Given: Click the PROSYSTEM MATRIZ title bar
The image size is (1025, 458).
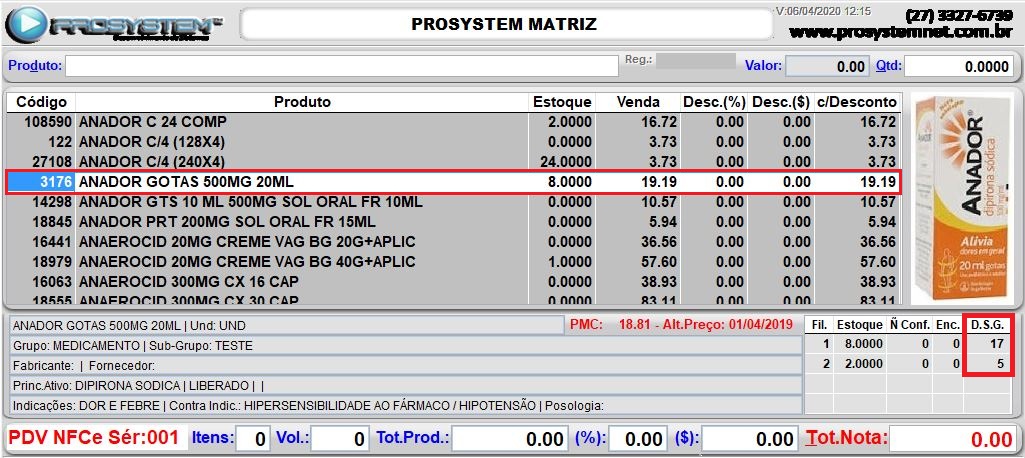Looking at the screenshot, I should tap(505, 25).
